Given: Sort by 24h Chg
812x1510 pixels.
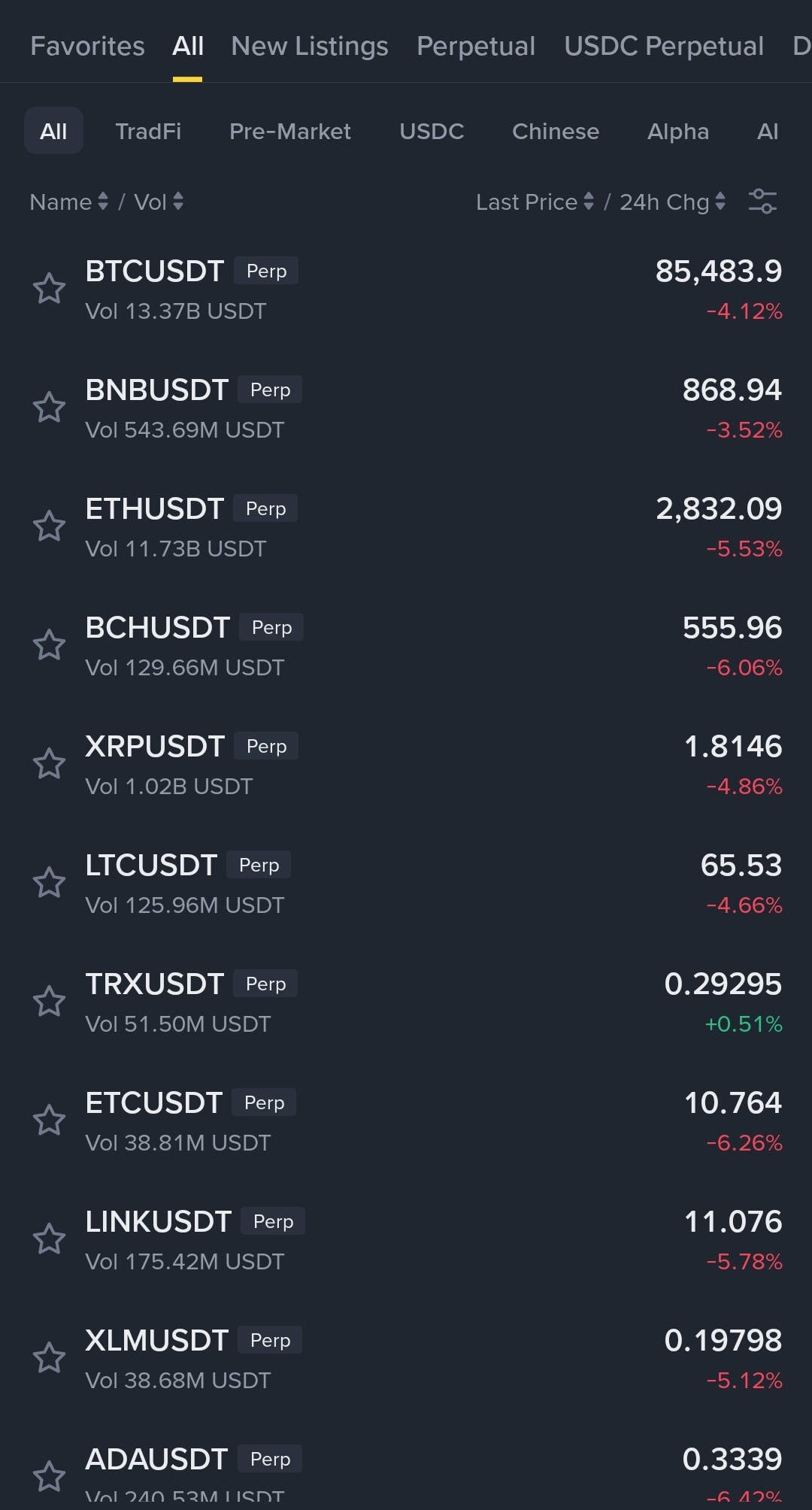Looking at the screenshot, I should tap(672, 202).
